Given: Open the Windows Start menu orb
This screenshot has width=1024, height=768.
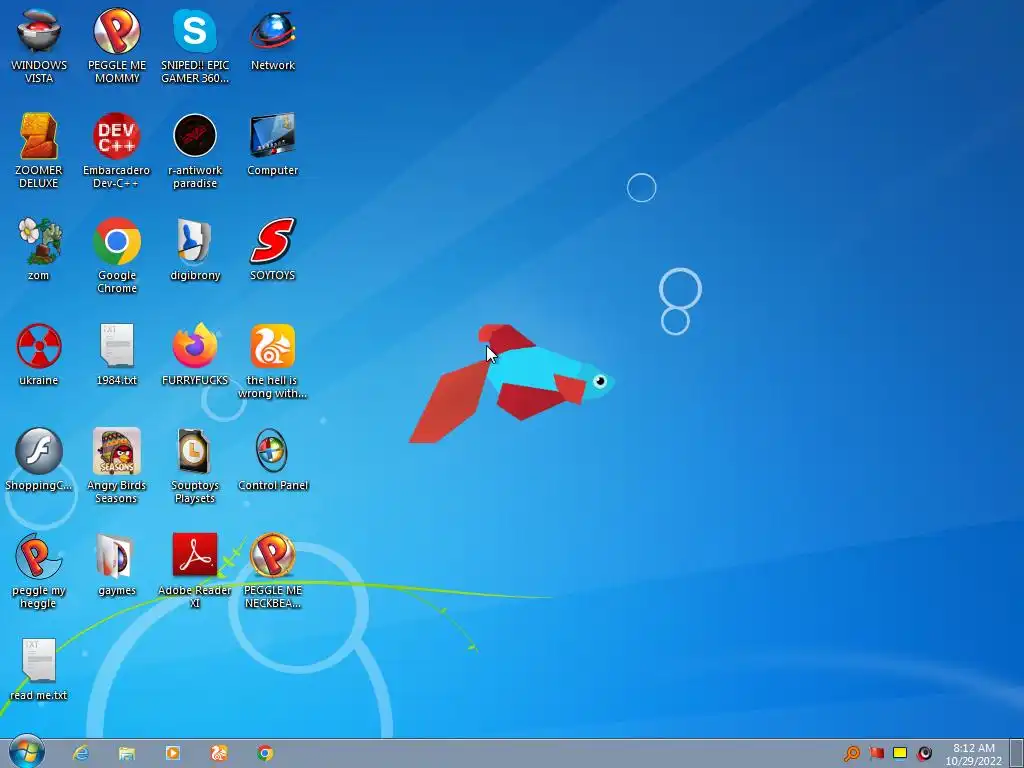Looking at the screenshot, I should (x=27, y=752).
